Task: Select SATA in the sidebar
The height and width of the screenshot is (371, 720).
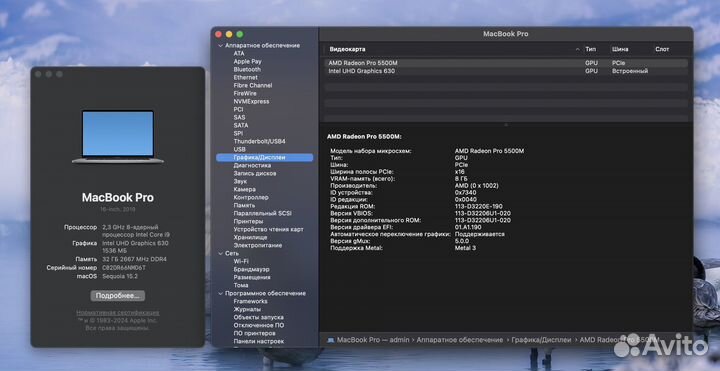Action: (x=241, y=125)
